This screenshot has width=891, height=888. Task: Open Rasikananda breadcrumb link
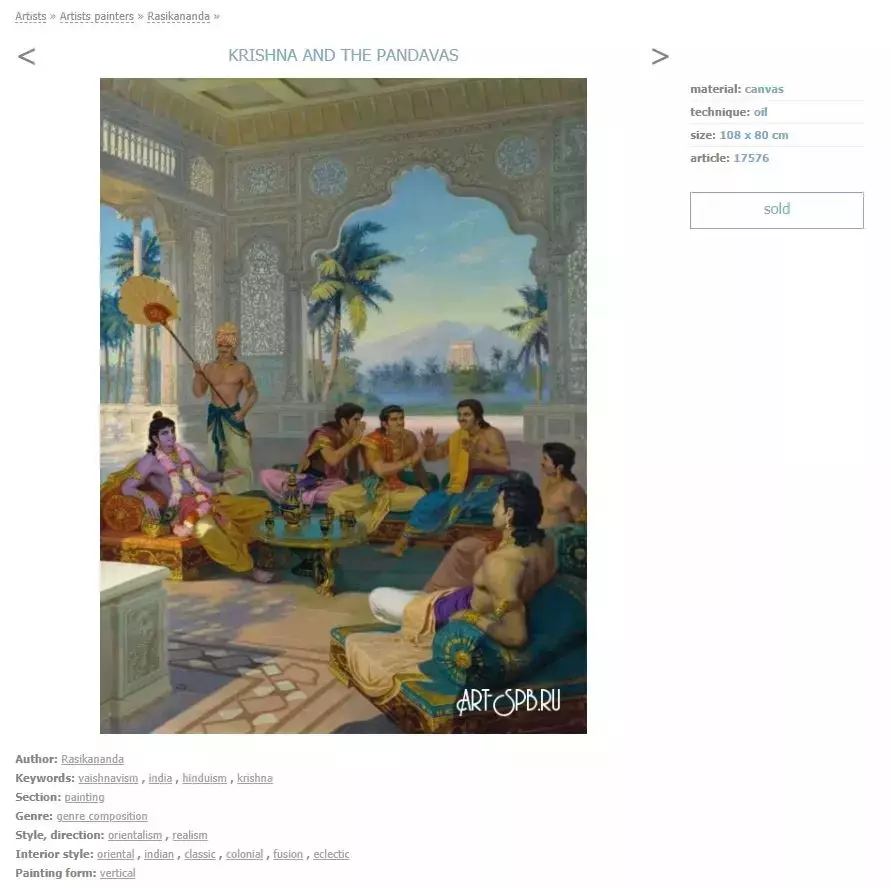pyautogui.click(x=178, y=16)
